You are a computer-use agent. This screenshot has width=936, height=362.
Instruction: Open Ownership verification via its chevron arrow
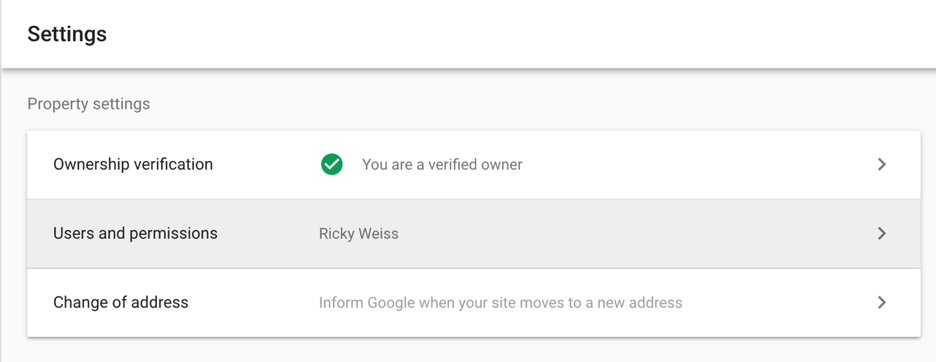click(x=882, y=164)
